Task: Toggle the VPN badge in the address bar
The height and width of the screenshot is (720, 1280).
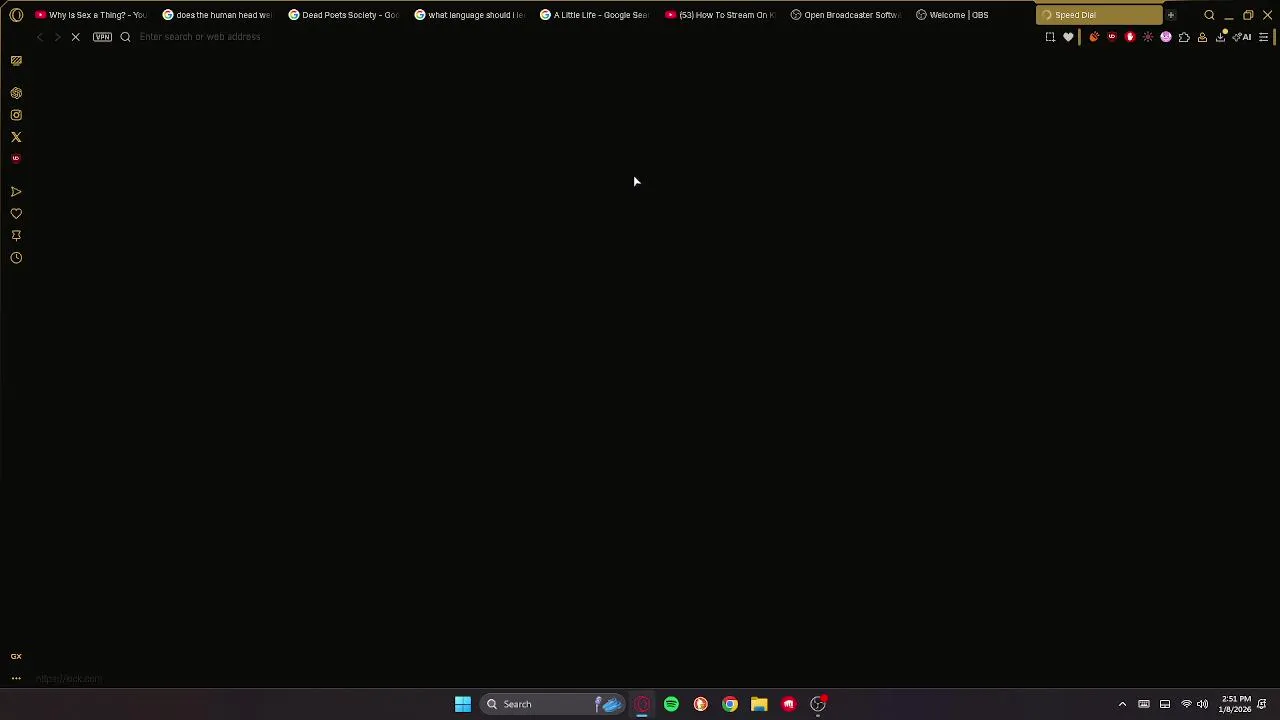Action: point(102,37)
